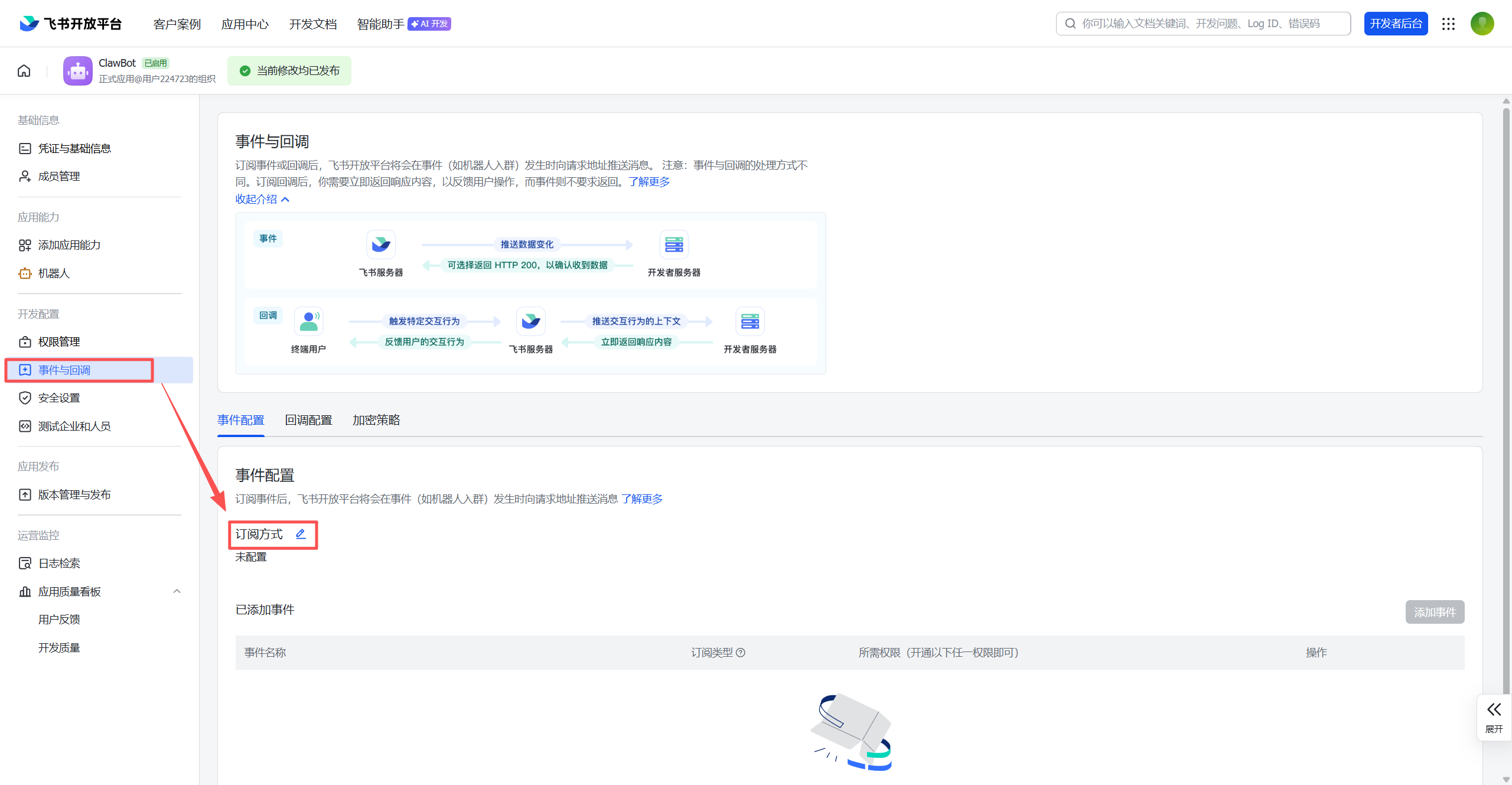
Task: Collapse the 应用质量看板 sidebar group
Action: tap(177, 591)
